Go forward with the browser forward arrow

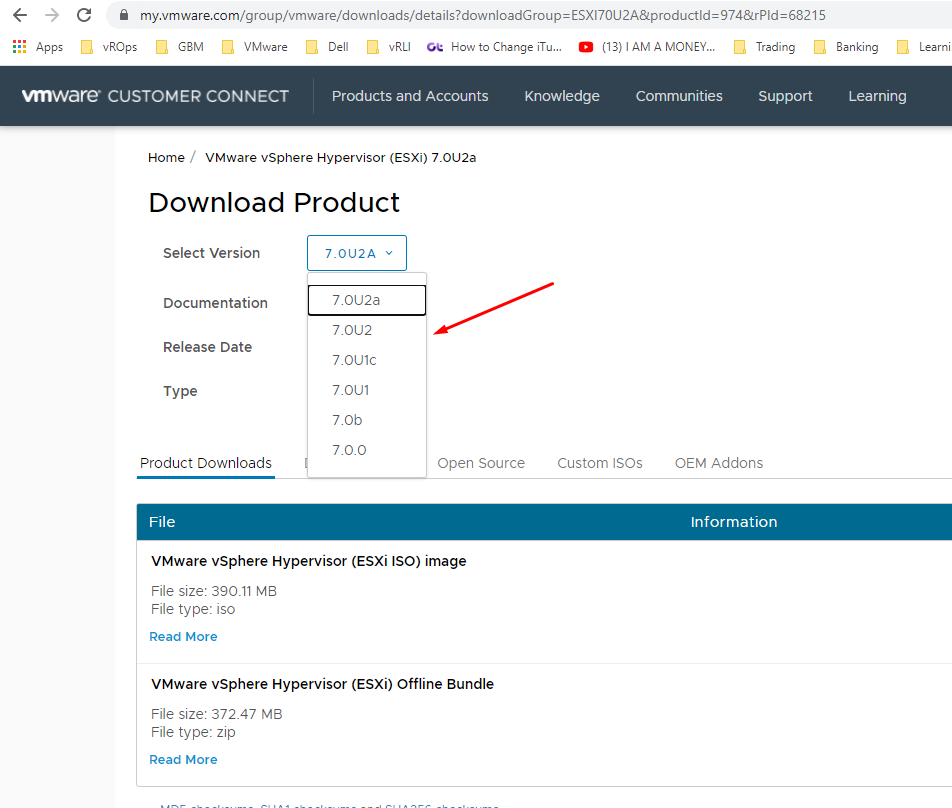[x=52, y=15]
